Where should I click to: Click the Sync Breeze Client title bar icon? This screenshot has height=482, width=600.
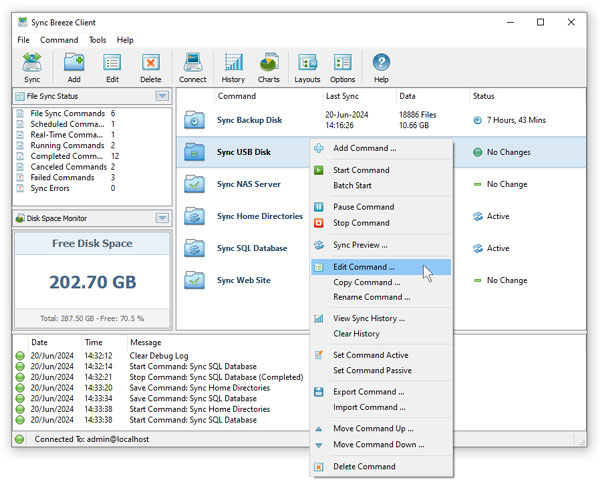point(23,22)
